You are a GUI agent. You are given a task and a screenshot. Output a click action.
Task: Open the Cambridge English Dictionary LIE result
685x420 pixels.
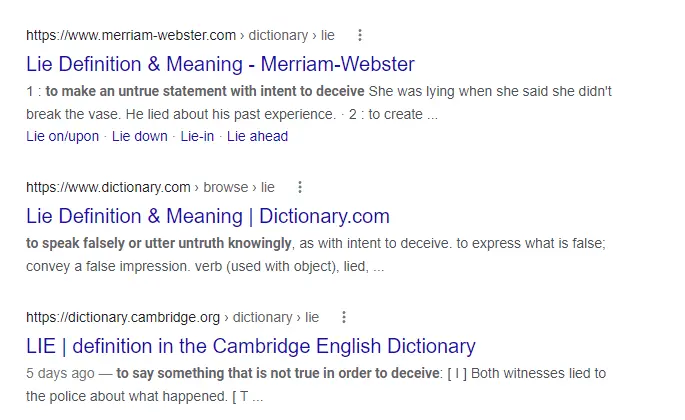coord(251,347)
